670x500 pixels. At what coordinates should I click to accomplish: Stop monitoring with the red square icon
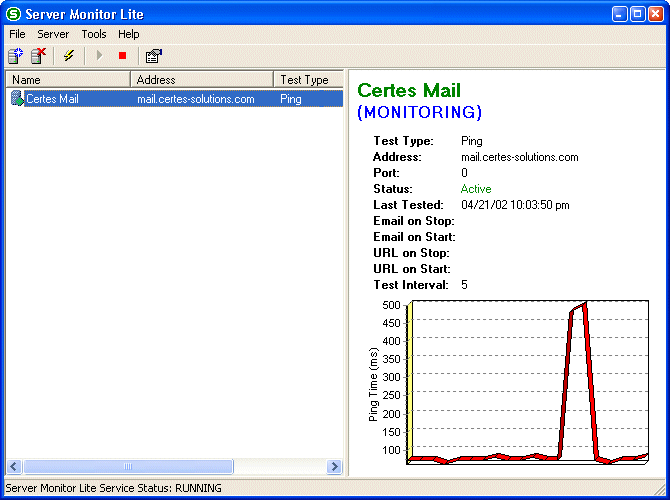(x=123, y=56)
